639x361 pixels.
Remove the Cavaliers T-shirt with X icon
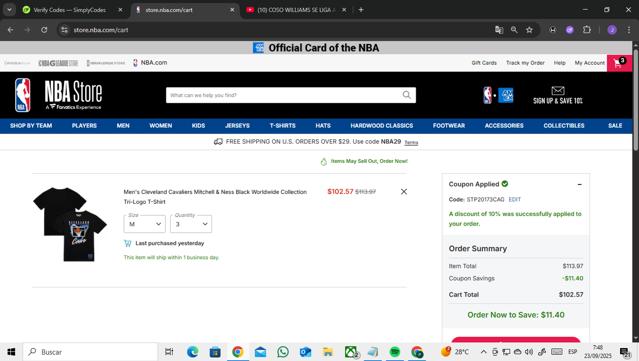(x=403, y=192)
